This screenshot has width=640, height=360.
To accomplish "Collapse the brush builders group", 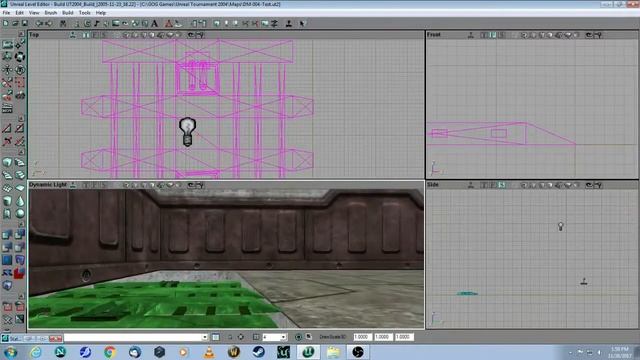I will tap(21, 152).
